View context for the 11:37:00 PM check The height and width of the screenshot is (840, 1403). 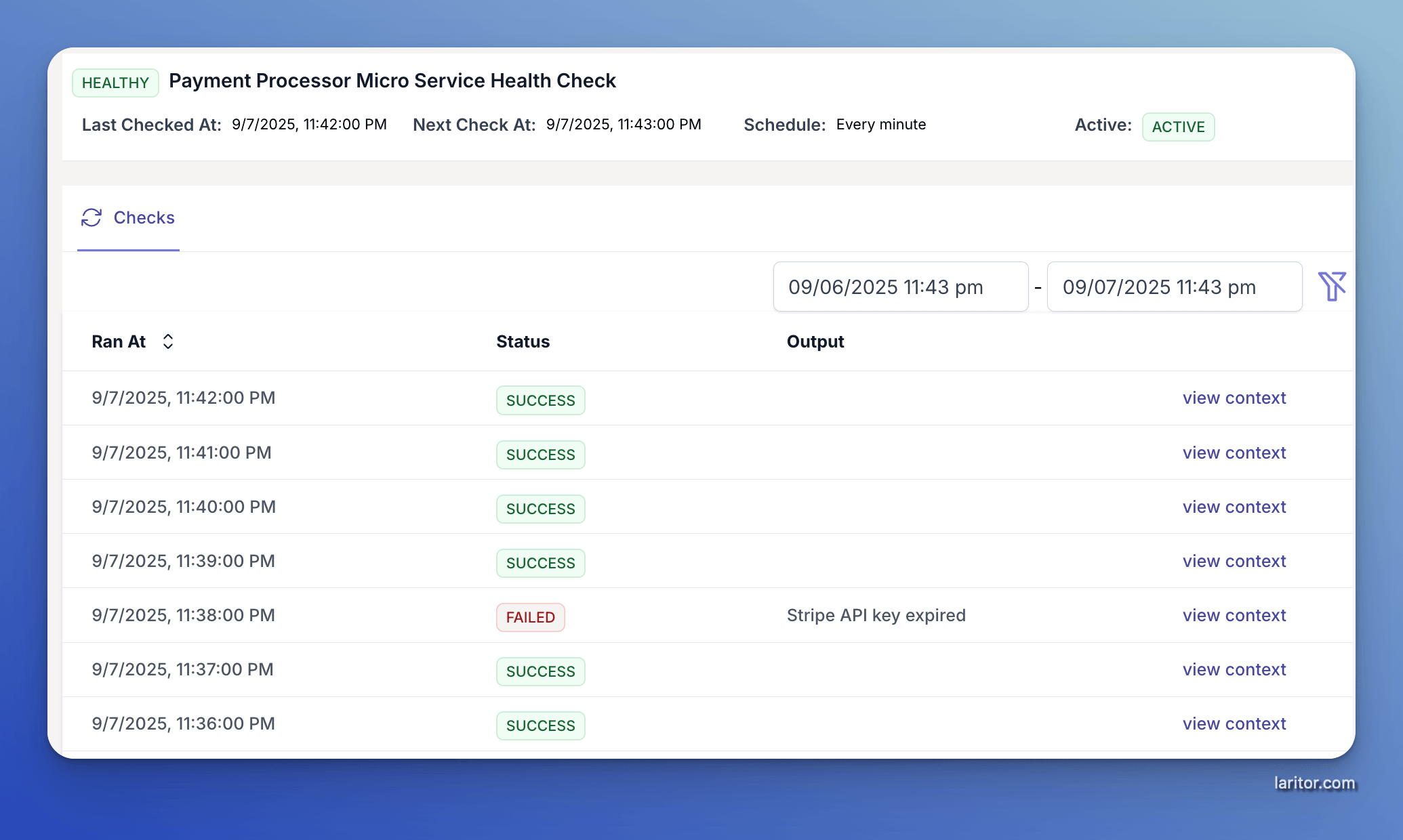[x=1234, y=669]
